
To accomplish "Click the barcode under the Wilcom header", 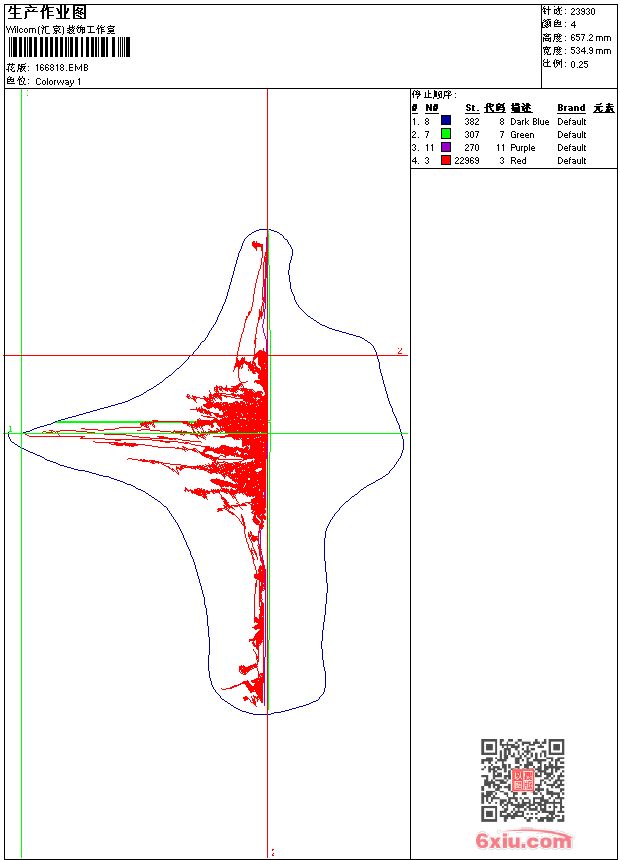I will 69,47.
